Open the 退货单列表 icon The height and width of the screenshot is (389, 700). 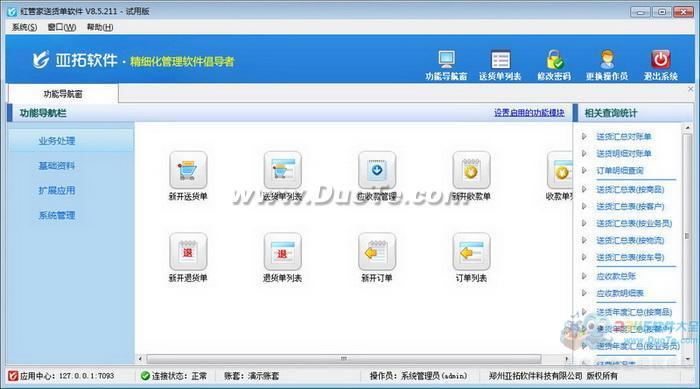[283, 251]
